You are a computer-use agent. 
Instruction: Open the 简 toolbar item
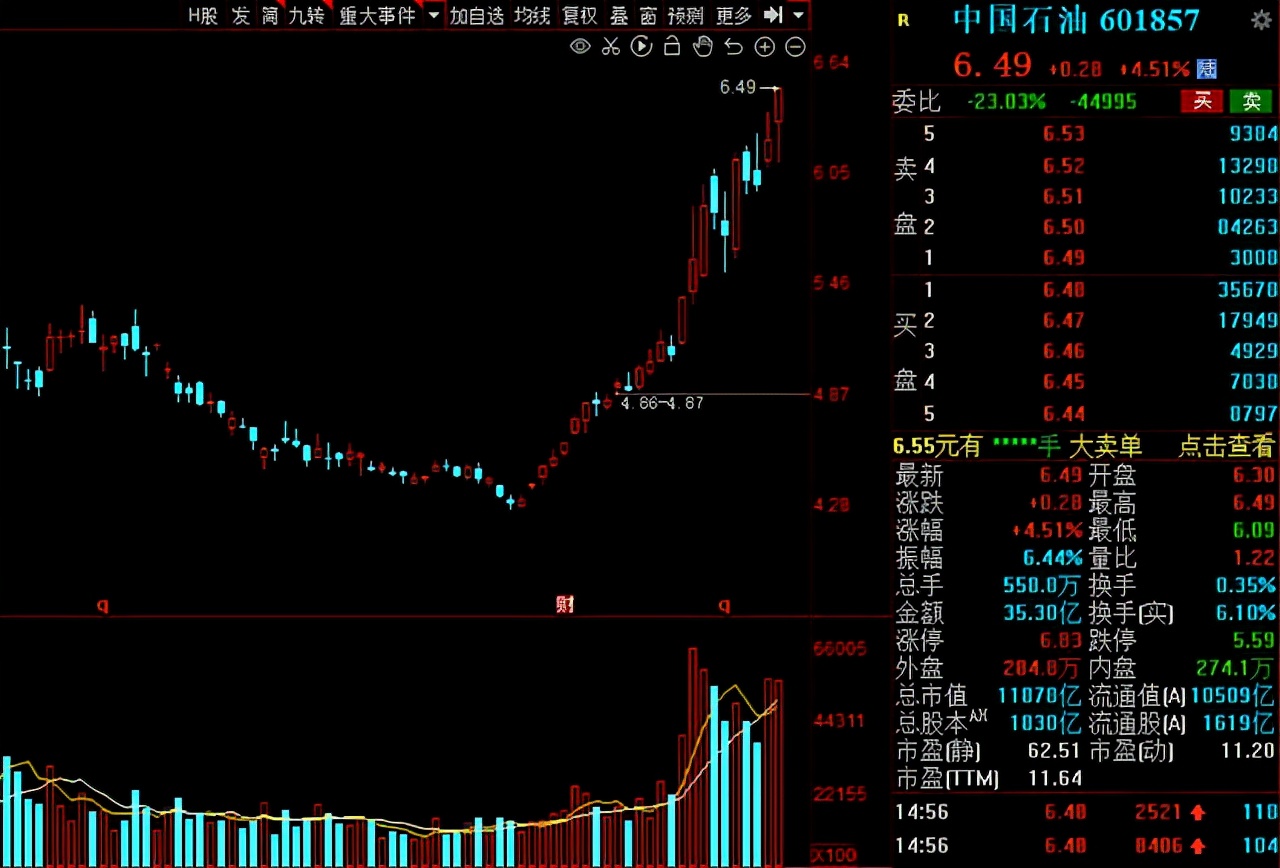coord(270,15)
